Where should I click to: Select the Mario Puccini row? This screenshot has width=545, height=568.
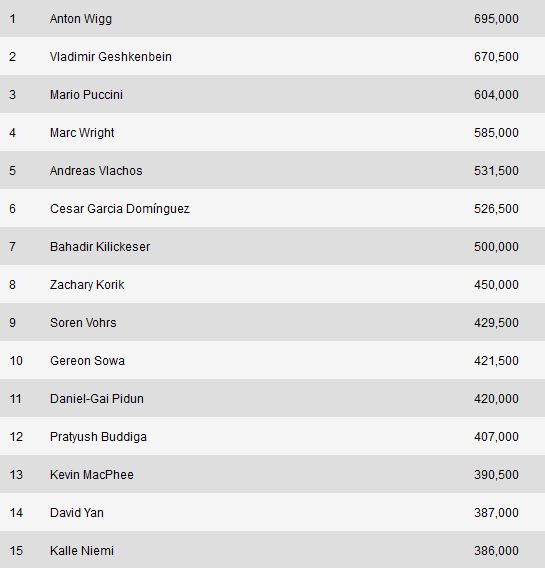(x=272, y=95)
